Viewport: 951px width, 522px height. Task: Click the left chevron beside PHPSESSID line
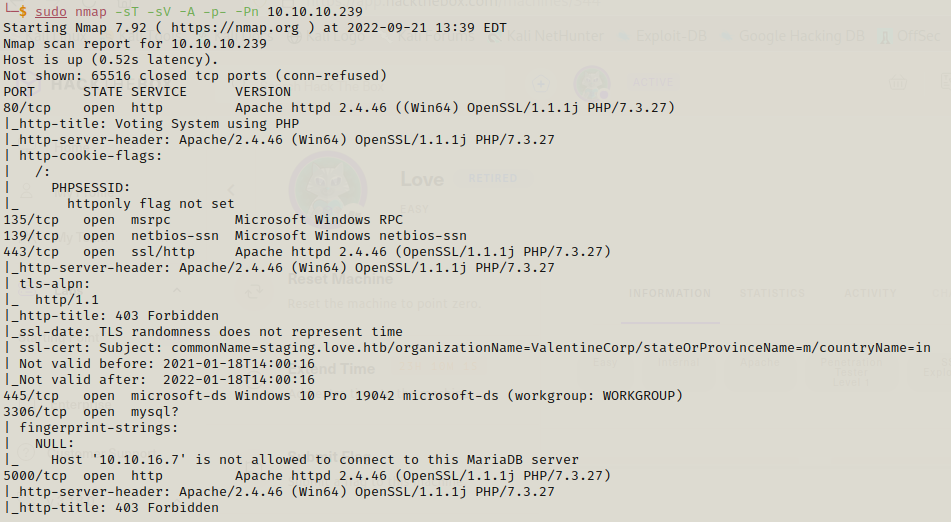point(230,190)
